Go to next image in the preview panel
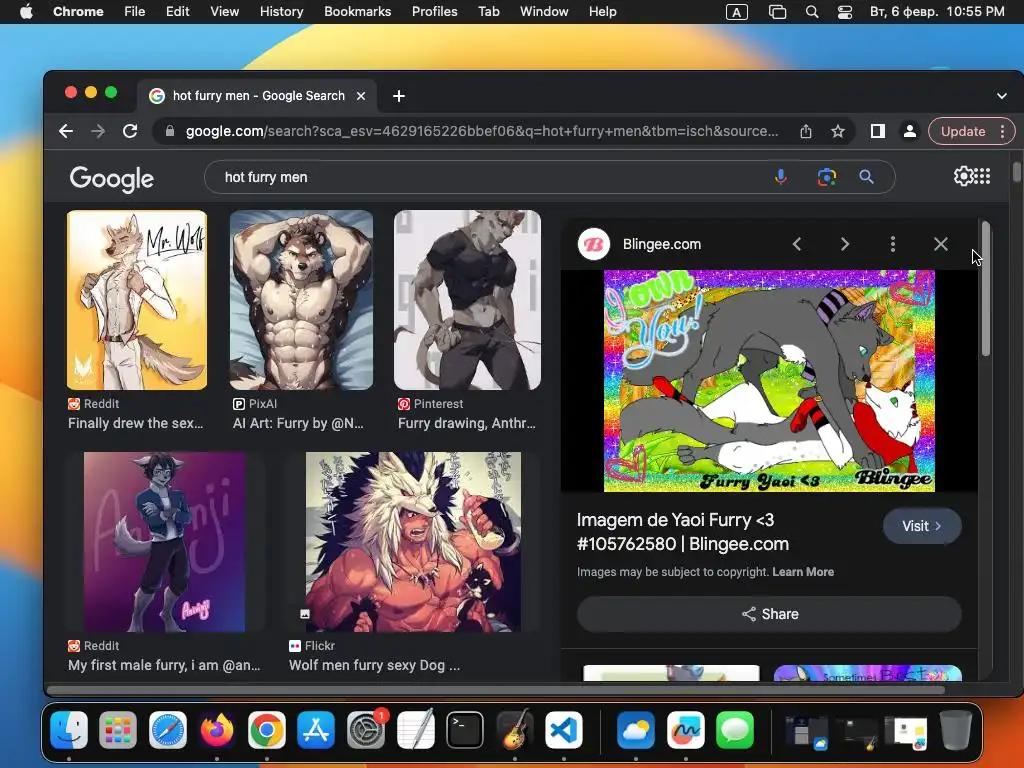Image resolution: width=1024 pixels, height=768 pixels. 844,244
